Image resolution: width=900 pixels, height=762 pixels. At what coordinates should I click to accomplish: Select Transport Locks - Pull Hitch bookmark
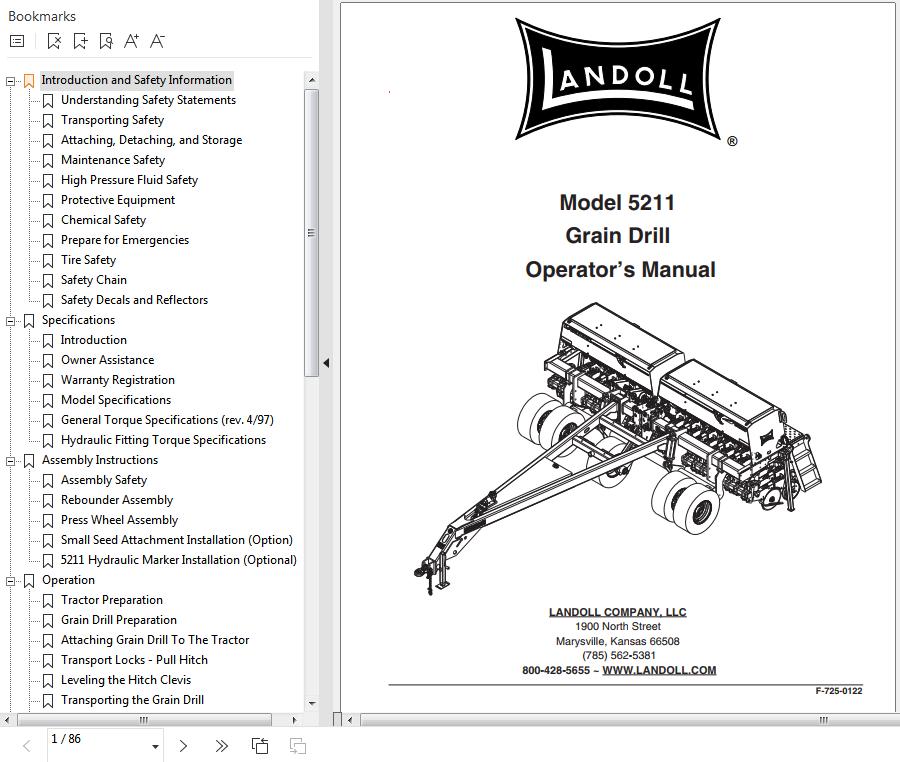(134, 660)
